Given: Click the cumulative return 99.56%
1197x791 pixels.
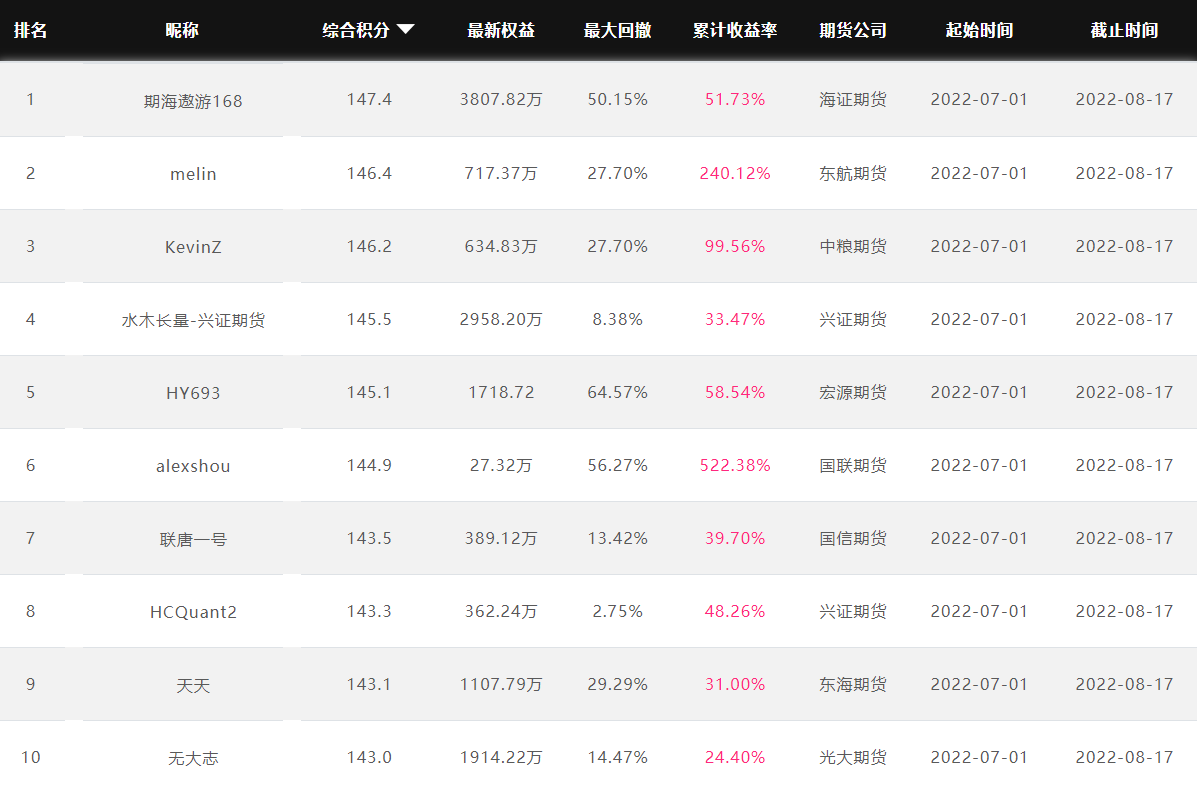Looking at the screenshot, I should click(735, 246).
